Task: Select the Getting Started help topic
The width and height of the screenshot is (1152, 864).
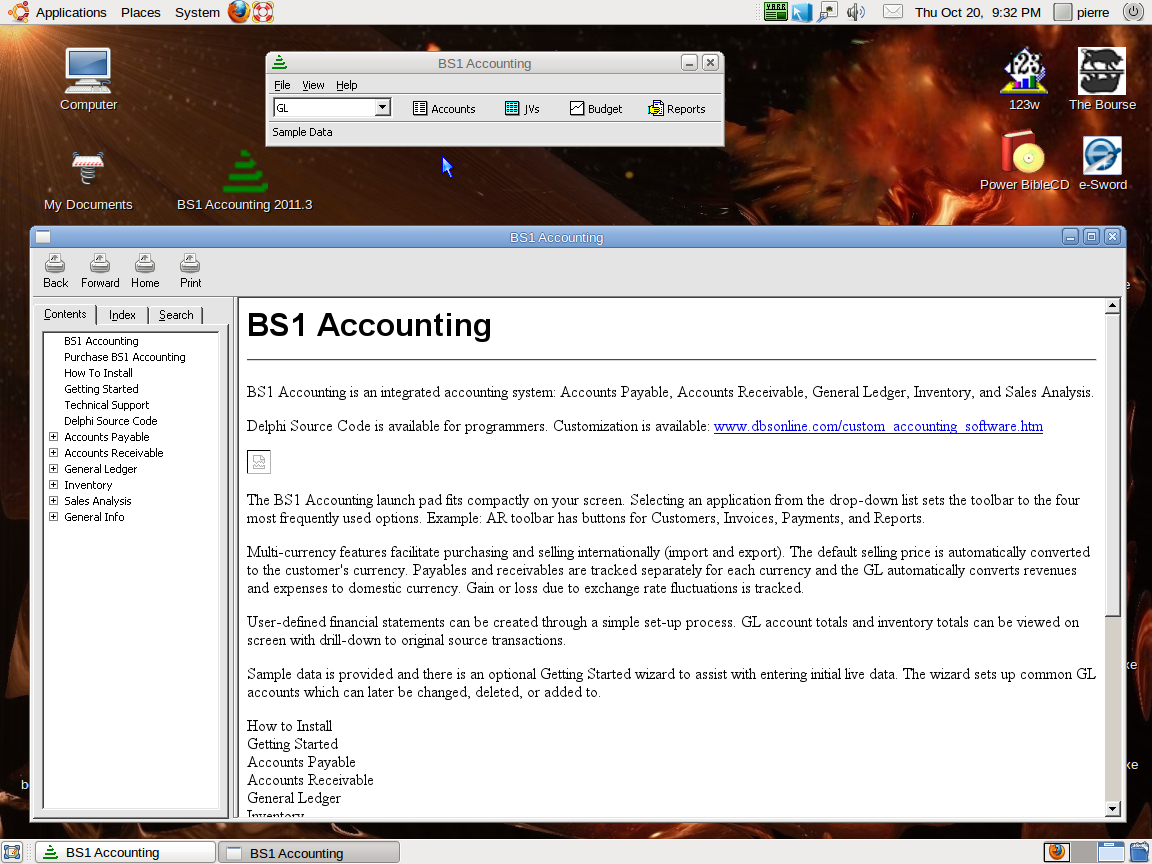Action: [100, 388]
